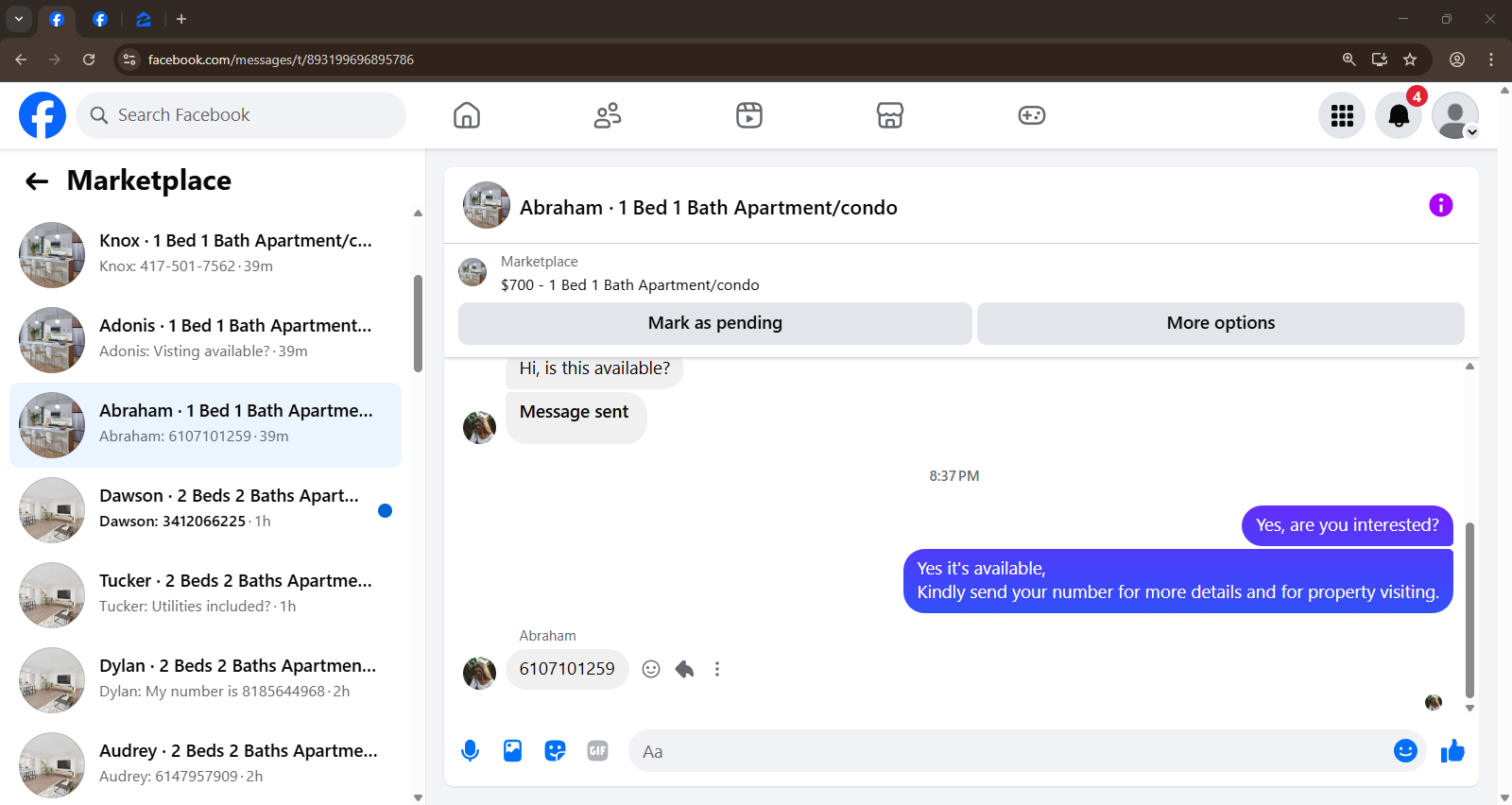1512x805 pixels.
Task: Click the Mark as pending button
Action: (715, 323)
